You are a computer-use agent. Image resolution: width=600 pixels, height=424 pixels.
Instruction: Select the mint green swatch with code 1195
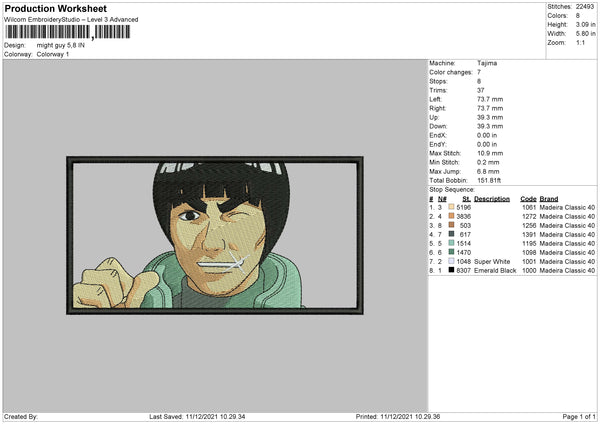pyautogui.click(x=452, y=243)
